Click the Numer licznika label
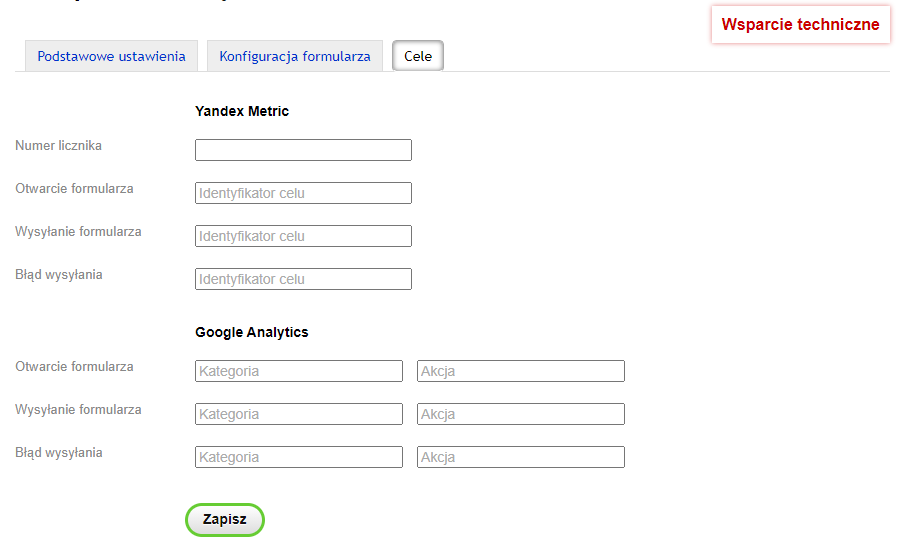The height and width of the screenshot is (556, 899). click(58, 146)
